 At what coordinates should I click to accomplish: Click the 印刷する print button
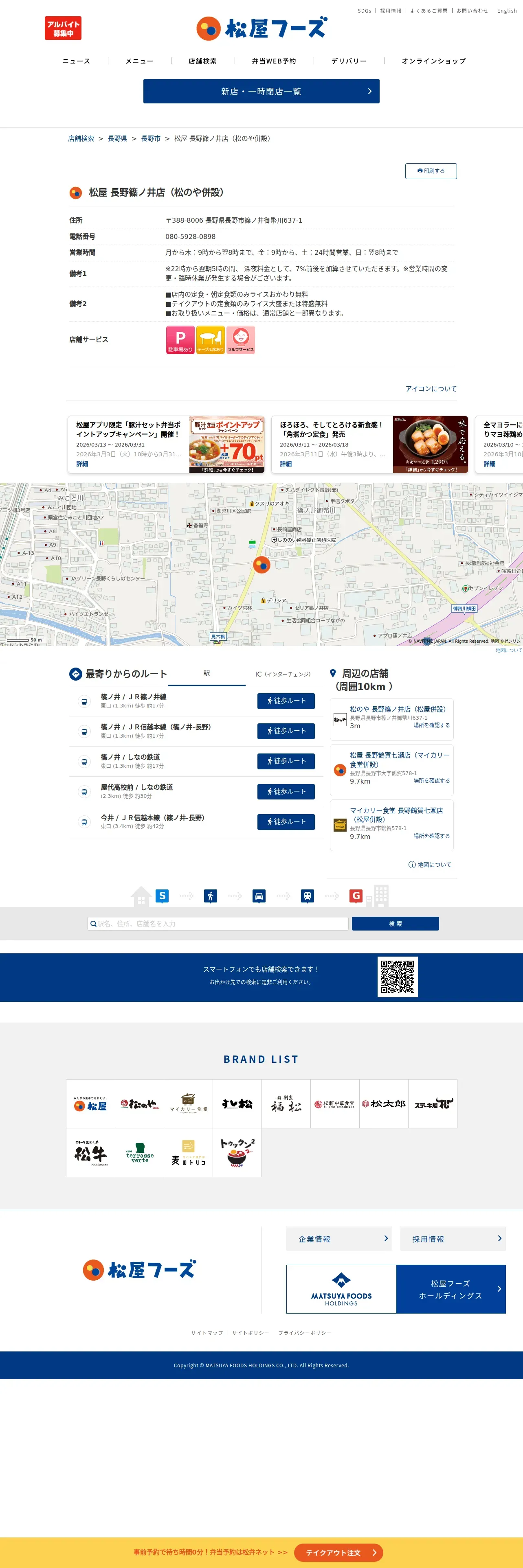click(431, 171)
